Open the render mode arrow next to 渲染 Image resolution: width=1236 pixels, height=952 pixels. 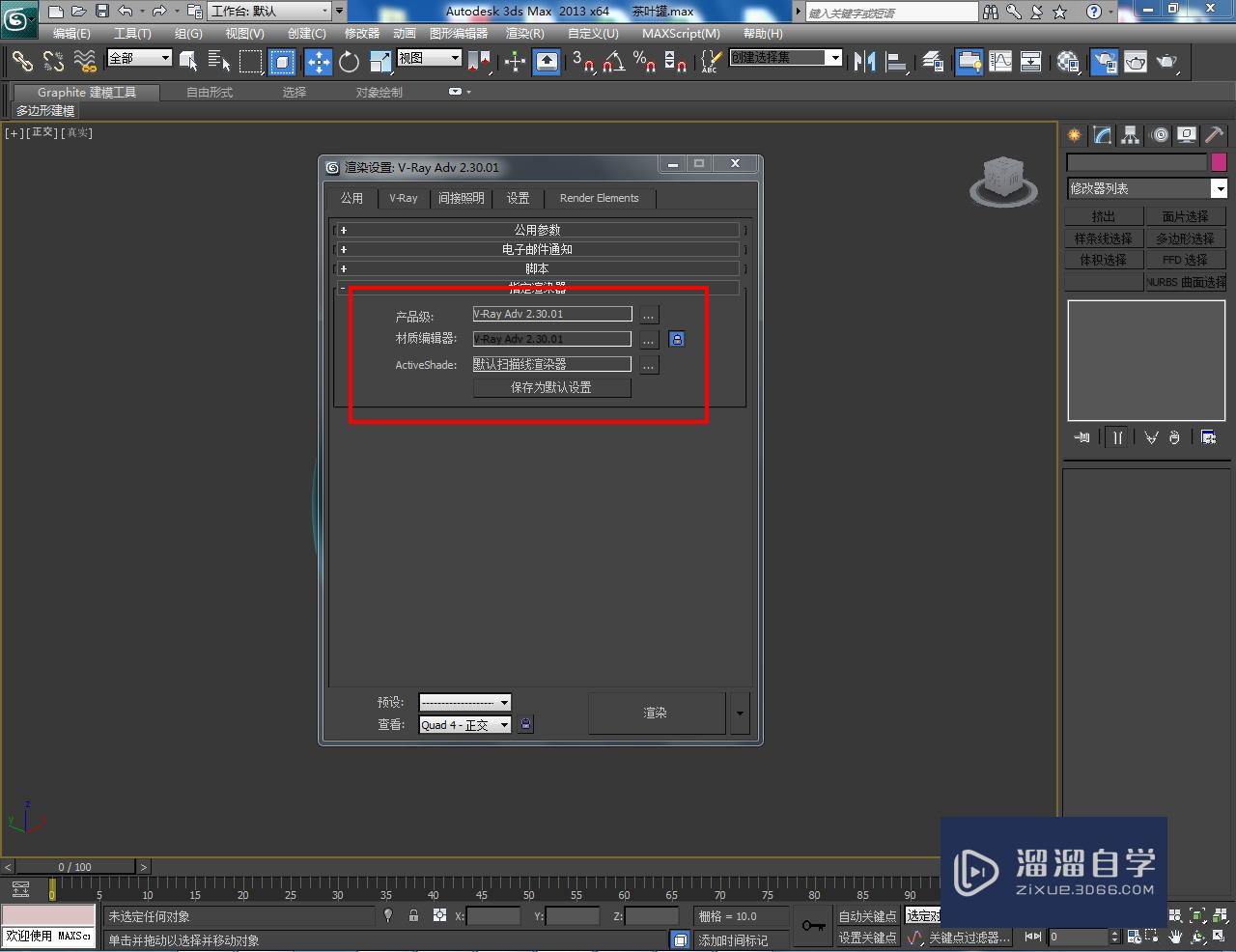pyautogui.click(x=740, y=714)
